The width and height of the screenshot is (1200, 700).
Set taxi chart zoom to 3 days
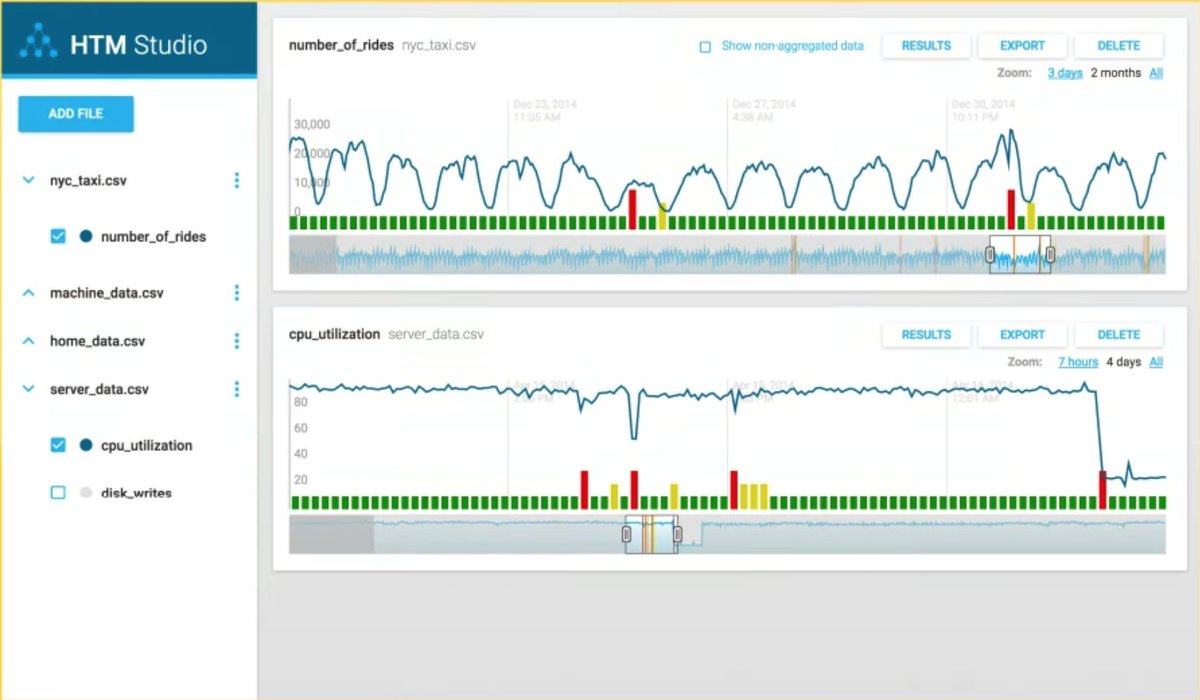pyautogui.click(x=1064, y=73)
